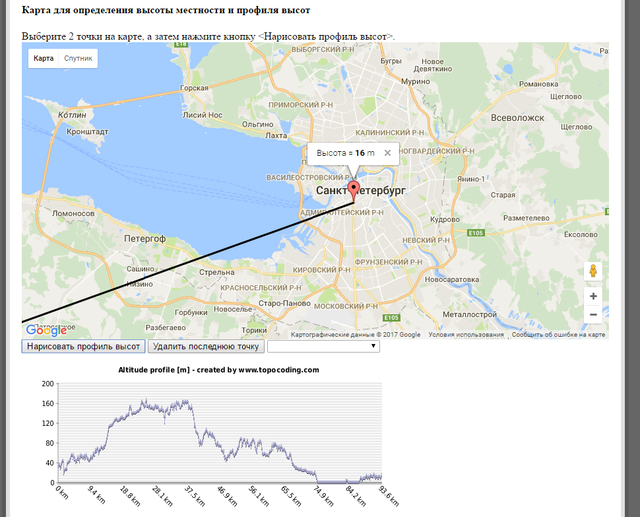Select the Карта map view
Viewport: 640px width, 517px height.
click(x=44, y=59)
